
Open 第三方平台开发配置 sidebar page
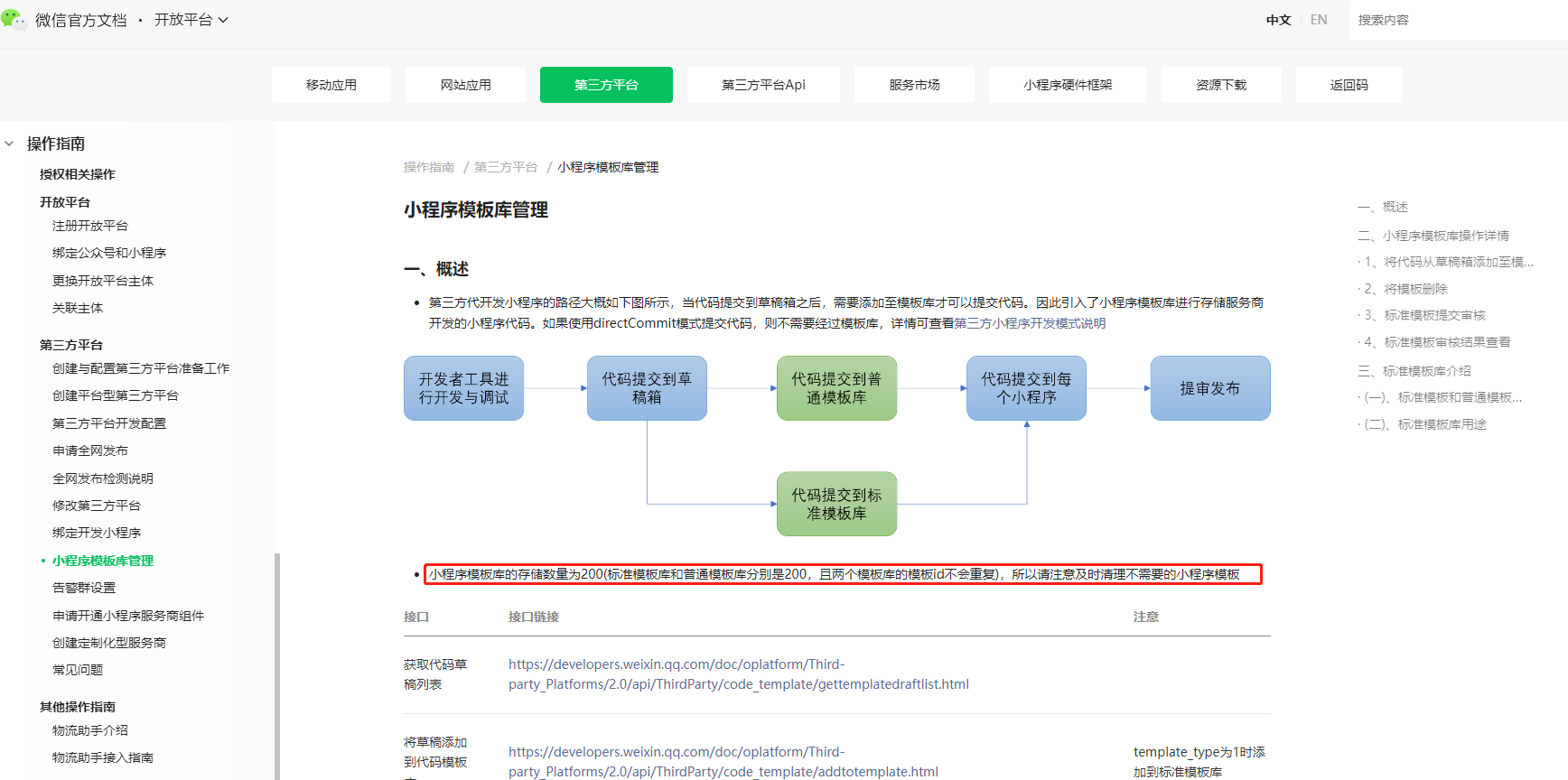tap(109, 423)
